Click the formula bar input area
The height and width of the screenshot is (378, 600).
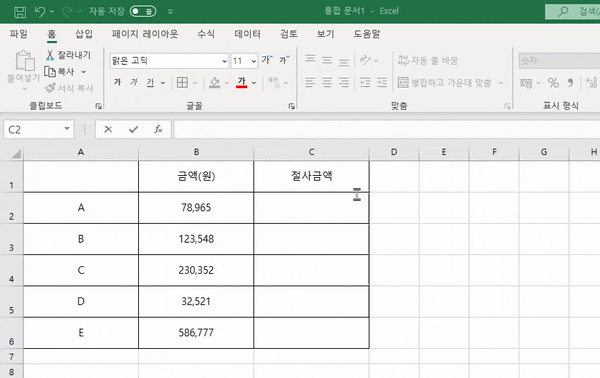[x=387, y=129]
